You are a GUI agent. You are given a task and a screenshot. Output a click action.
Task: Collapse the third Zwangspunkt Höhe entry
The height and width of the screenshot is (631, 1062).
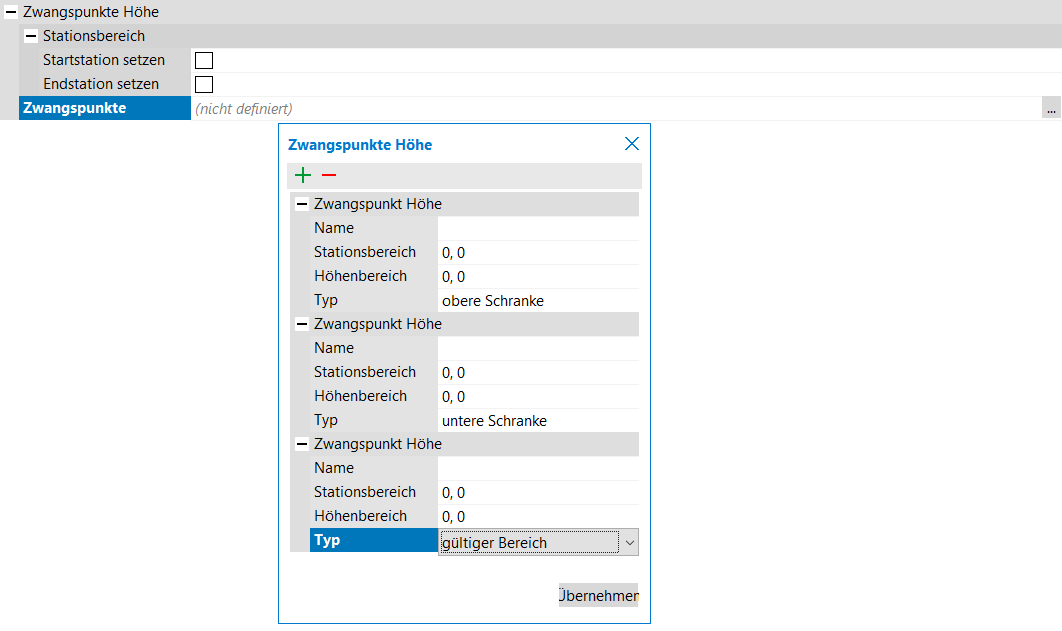click(301, 444)
